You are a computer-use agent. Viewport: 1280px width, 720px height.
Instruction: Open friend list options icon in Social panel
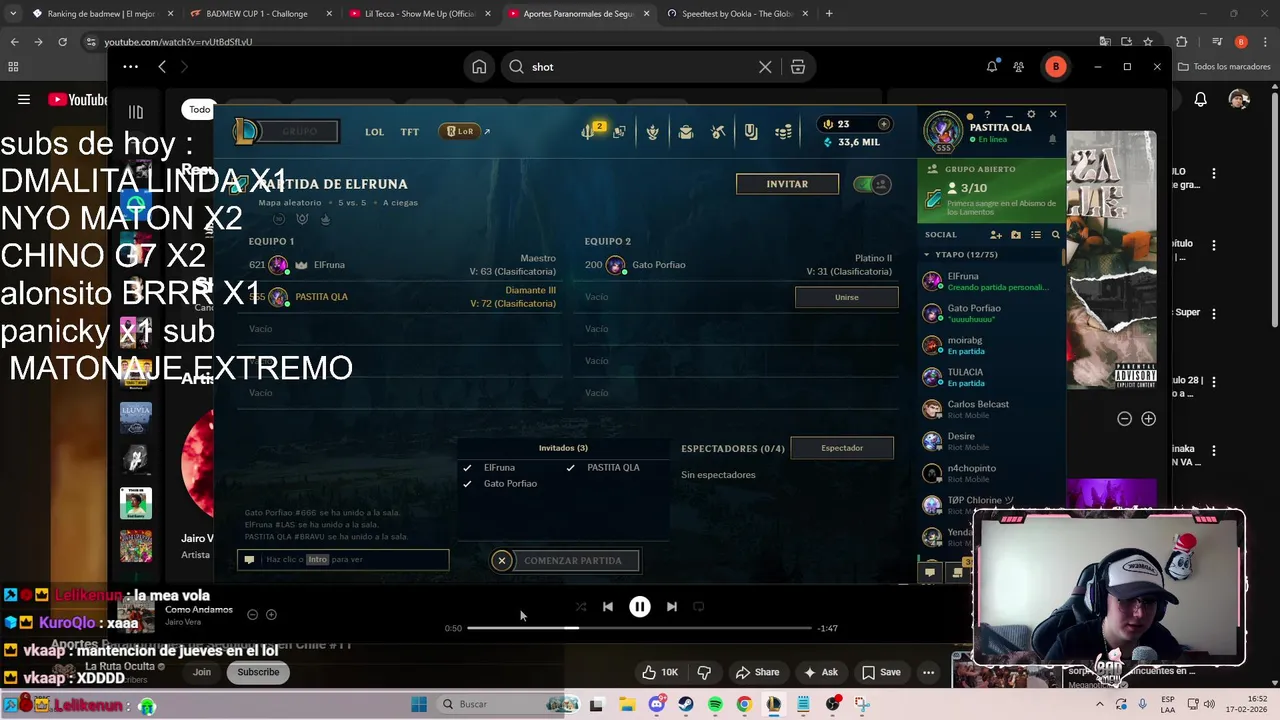point(1036,235)
